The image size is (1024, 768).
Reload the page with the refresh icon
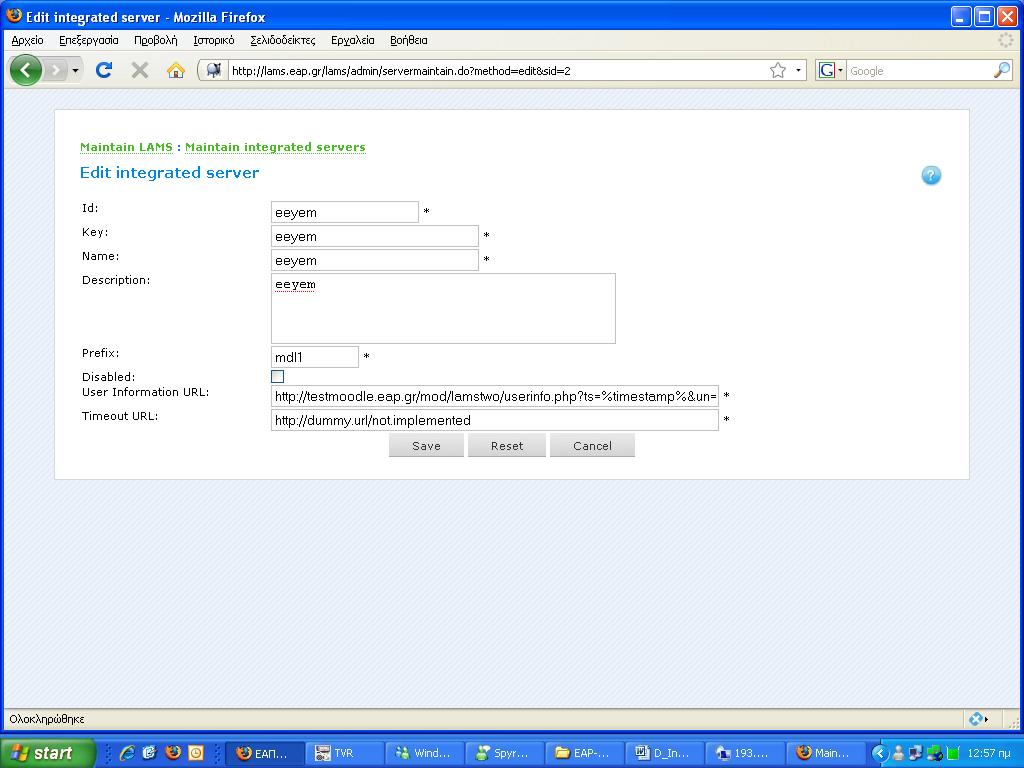[103, 70]
